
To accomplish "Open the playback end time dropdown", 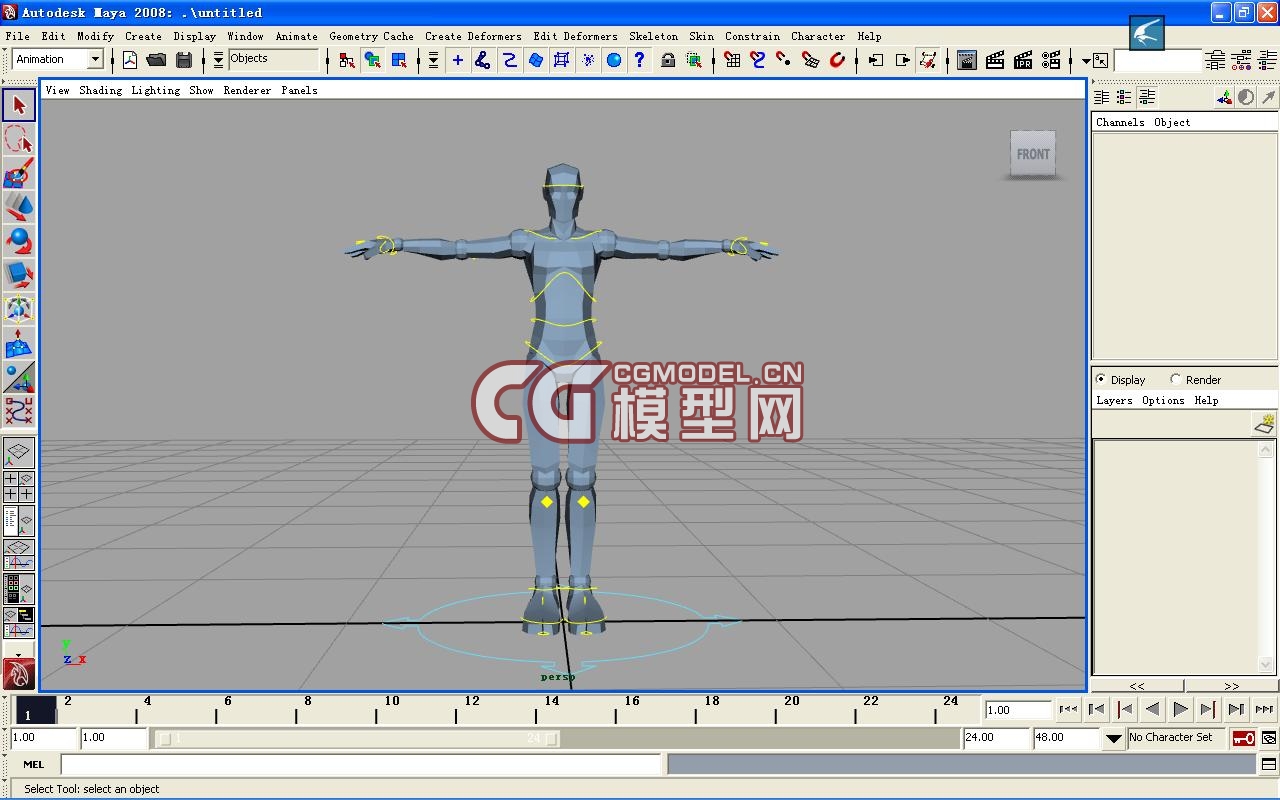I will click(1113, 738).
